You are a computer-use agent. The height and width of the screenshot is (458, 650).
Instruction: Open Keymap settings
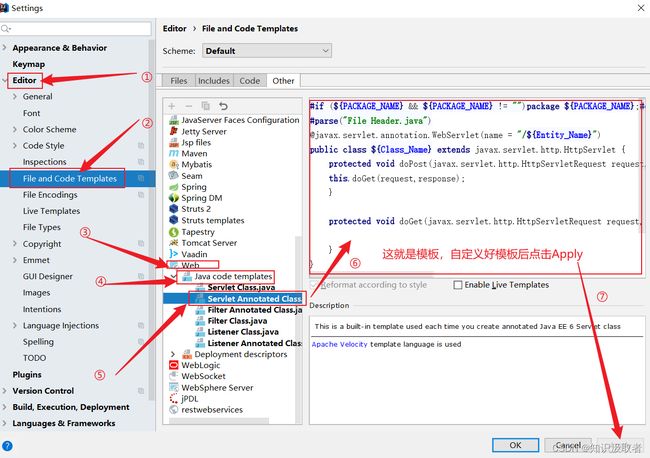coord(29,64)
